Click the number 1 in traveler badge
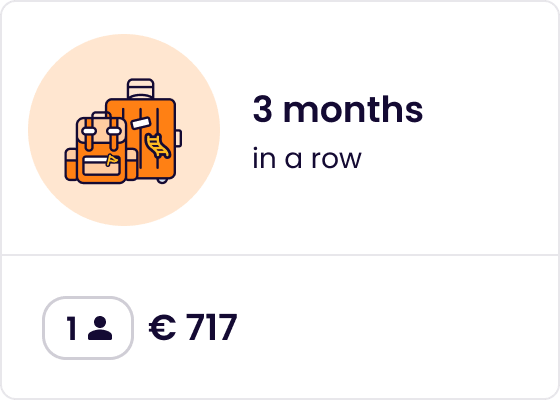This screenshot has width=560, height=400. [x=71, y=328]
